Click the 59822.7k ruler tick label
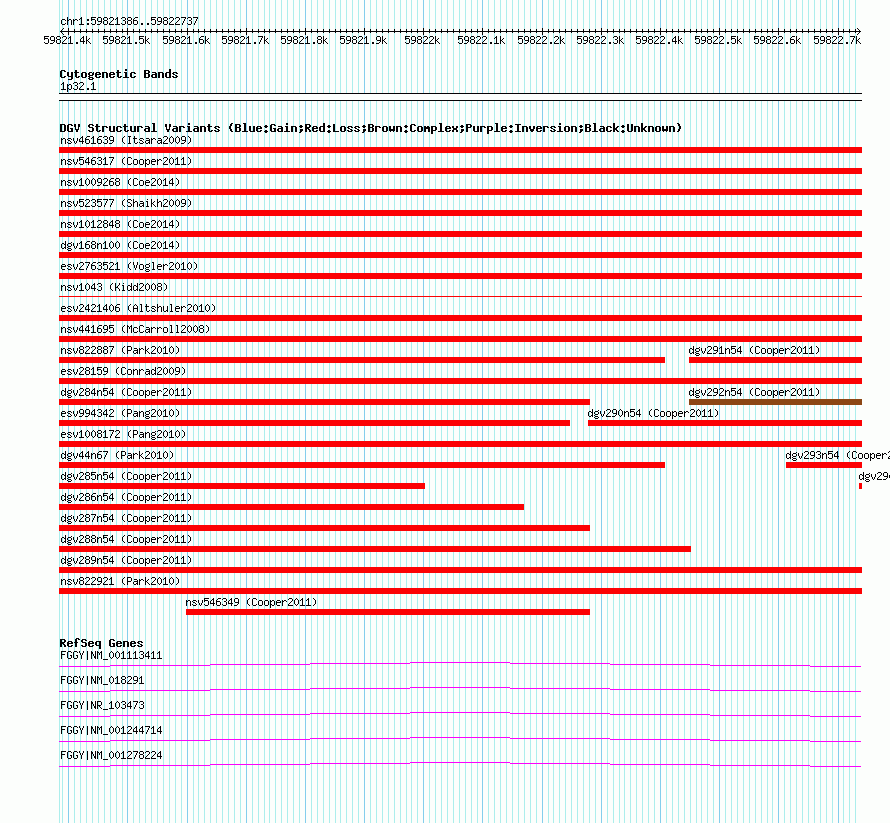The width and height of the screenshot is (890, 823). point(837,40)
